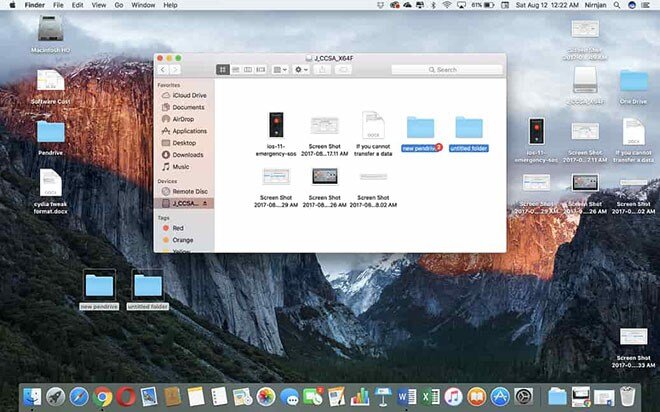The image size is (660, 412).
Task: Open Microsoft Word from the Dock
Action: (406, 396)
